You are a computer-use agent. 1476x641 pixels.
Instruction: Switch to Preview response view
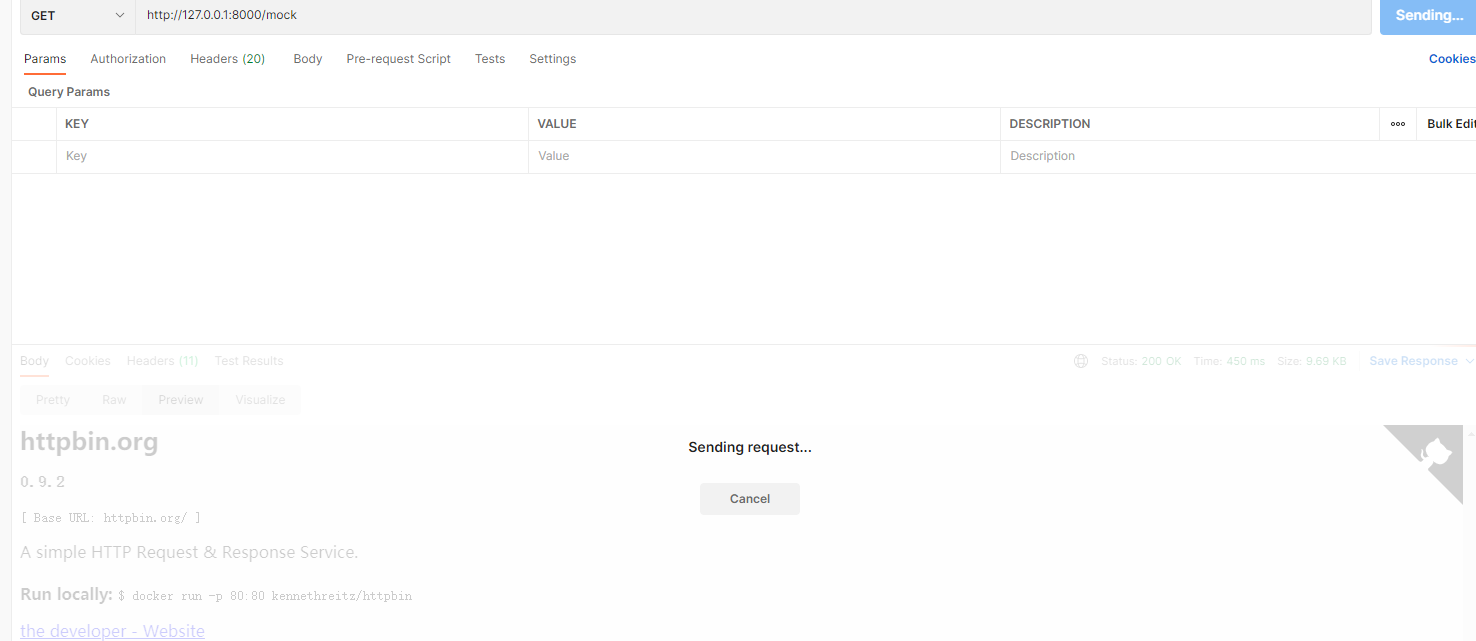point(181,400)
